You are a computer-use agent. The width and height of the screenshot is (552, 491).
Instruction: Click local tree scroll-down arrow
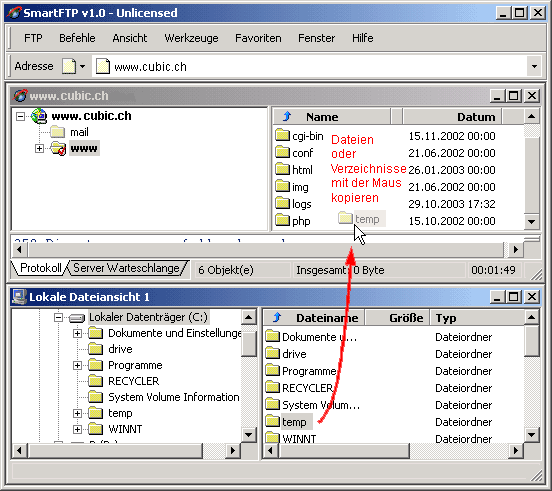pos(249,434)
